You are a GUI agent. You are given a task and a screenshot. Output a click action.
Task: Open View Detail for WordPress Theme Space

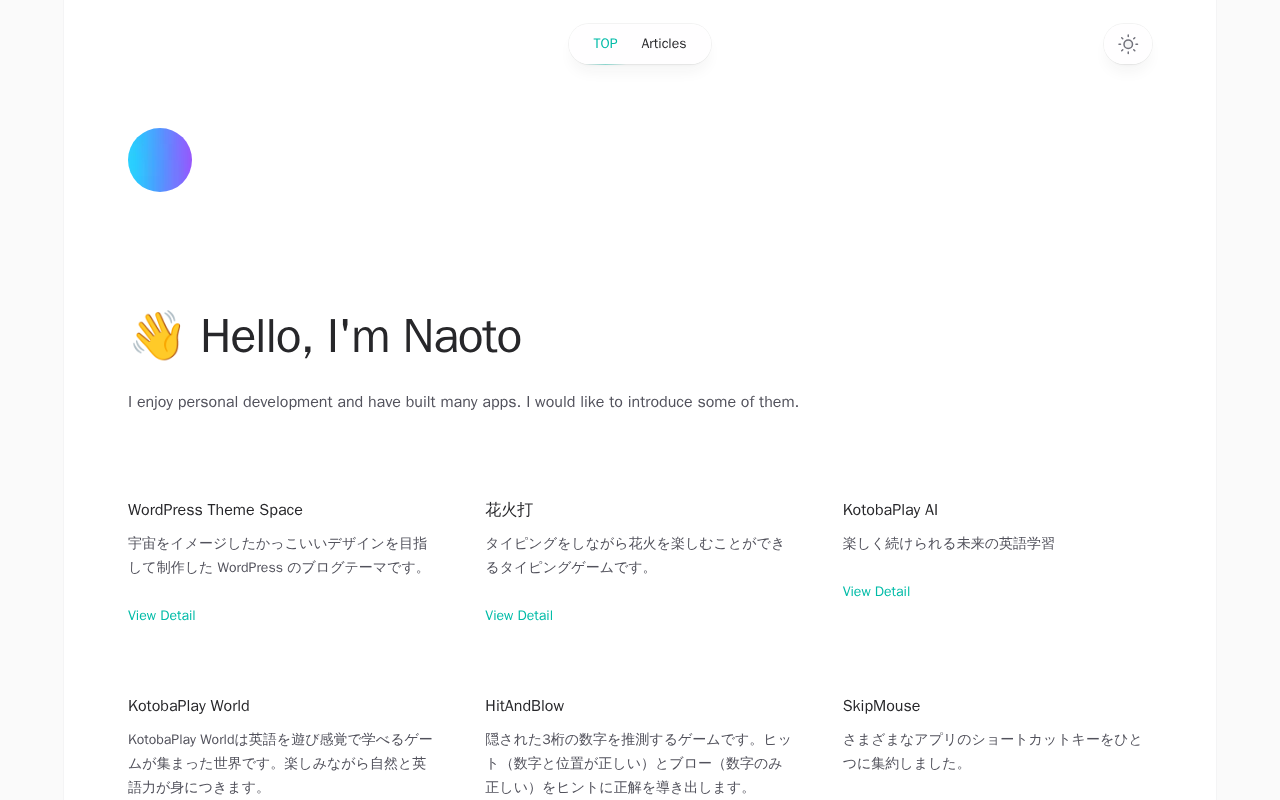point(162,616)
